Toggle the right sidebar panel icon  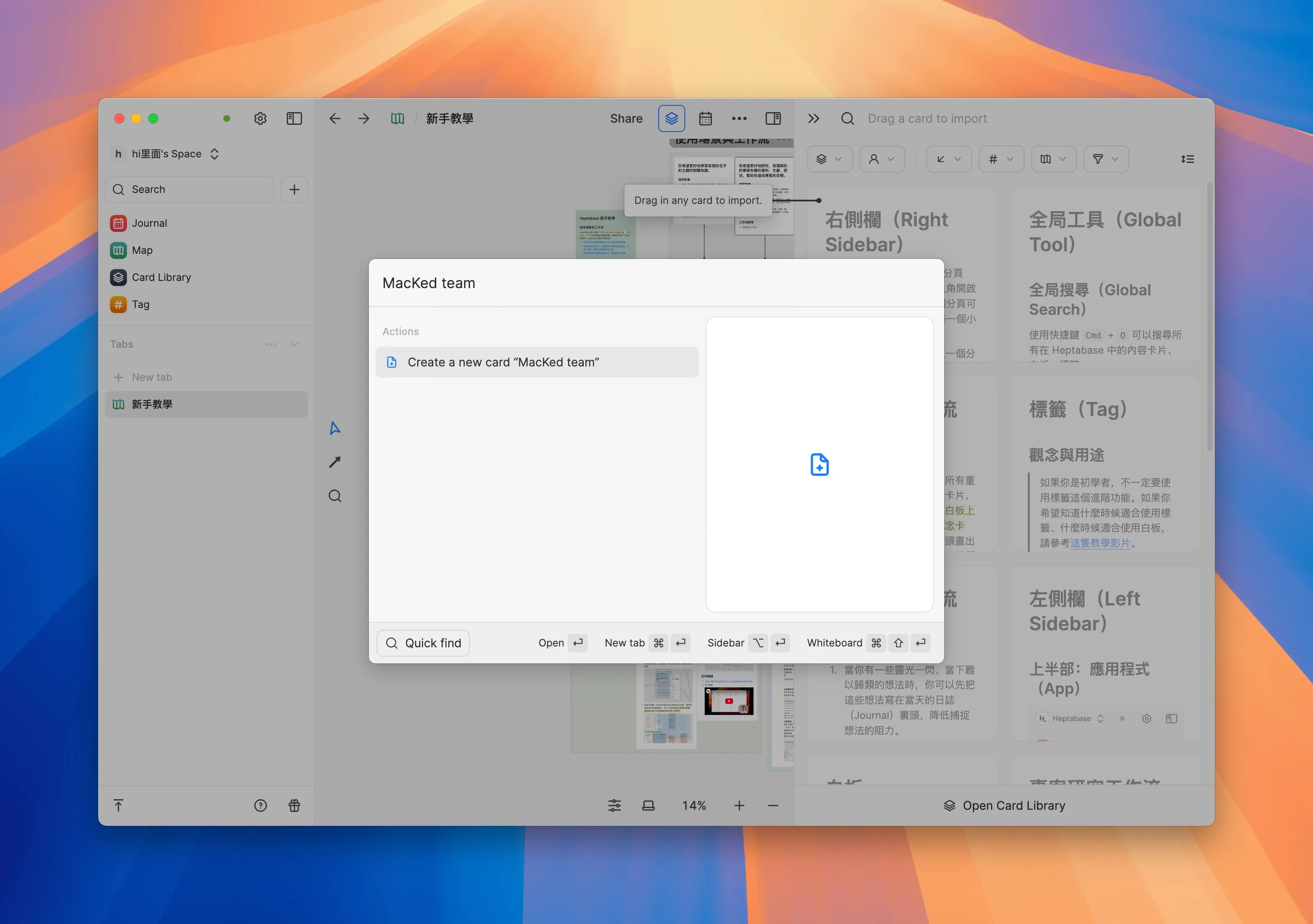click(x=772, y=118)
